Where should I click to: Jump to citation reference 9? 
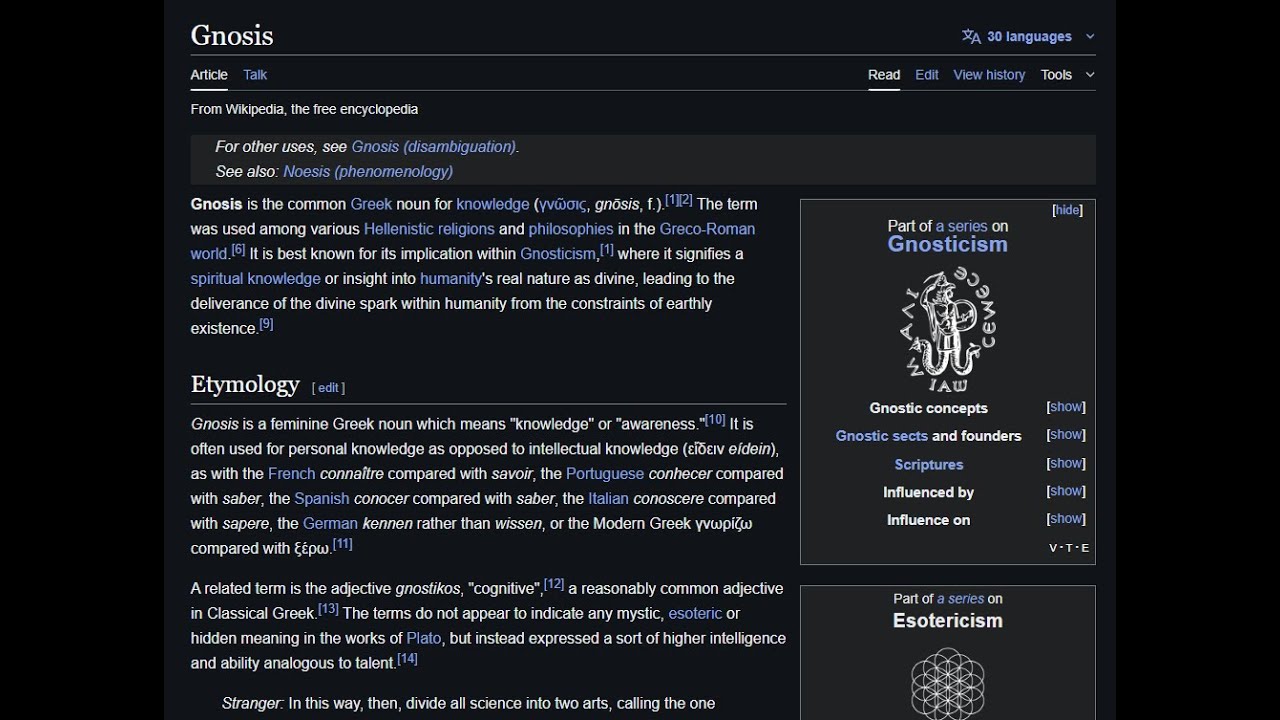click(x=266, y=325)
